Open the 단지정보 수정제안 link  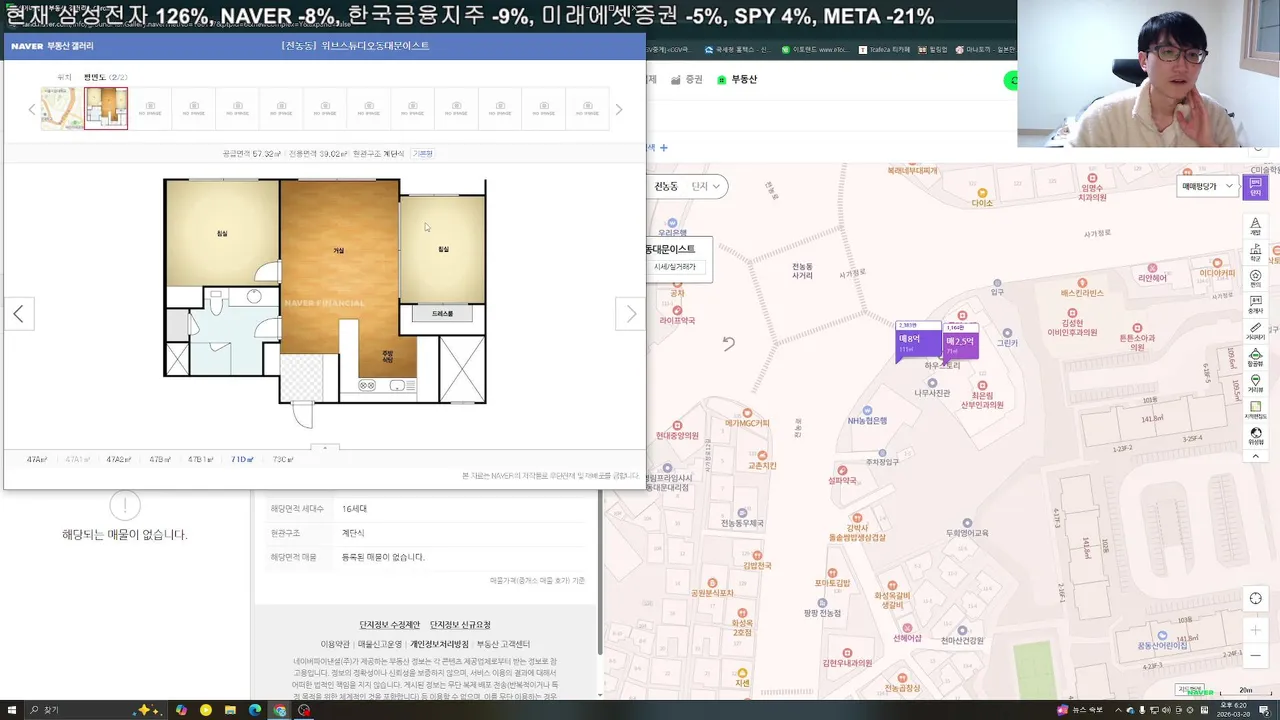point(390,625)
